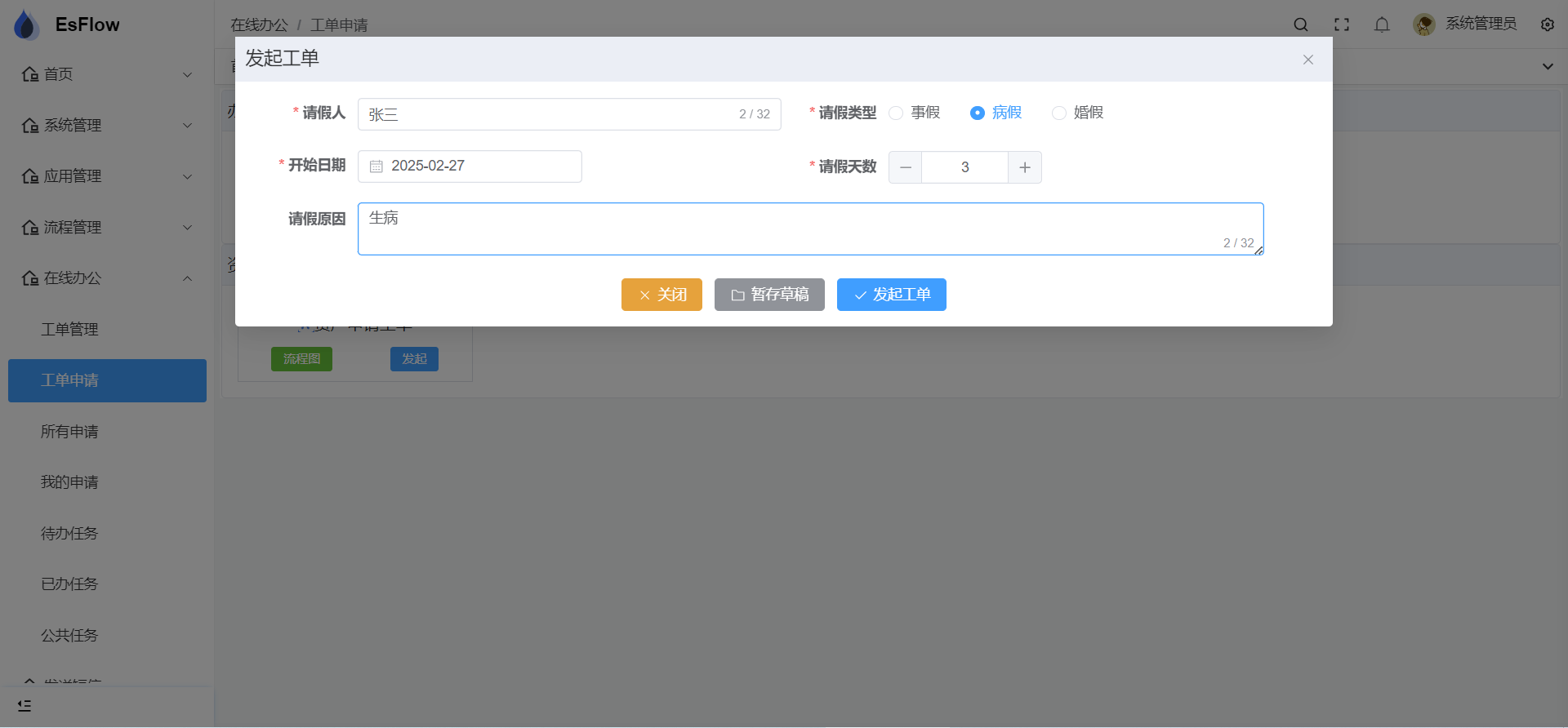The width and height of the screenshot is (1568, 728).
Task: Go to 工单管理 submenu
Action: tap(107, 329)
